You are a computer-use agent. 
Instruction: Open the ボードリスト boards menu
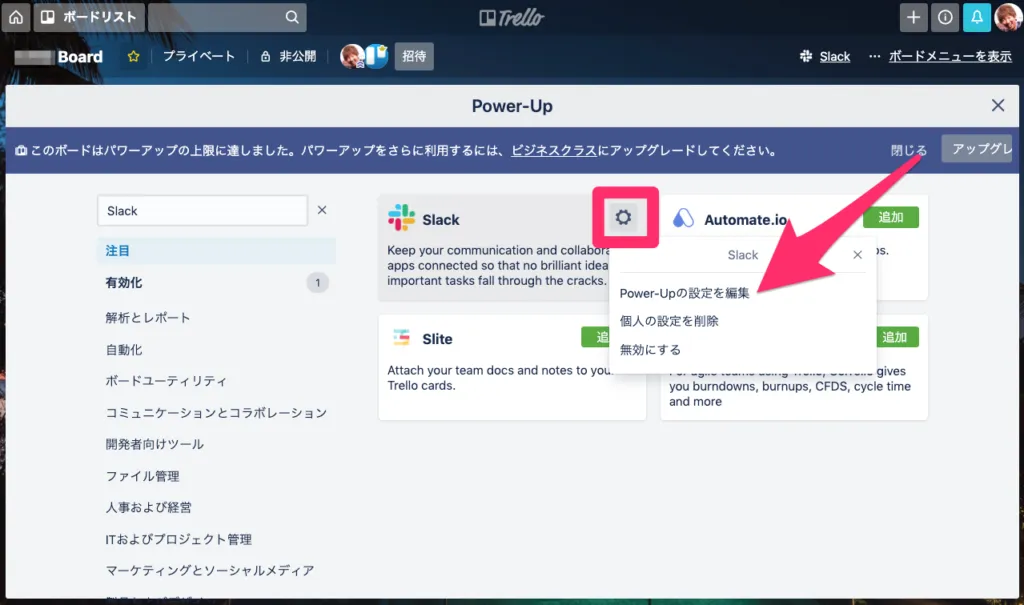click(89, 17)
